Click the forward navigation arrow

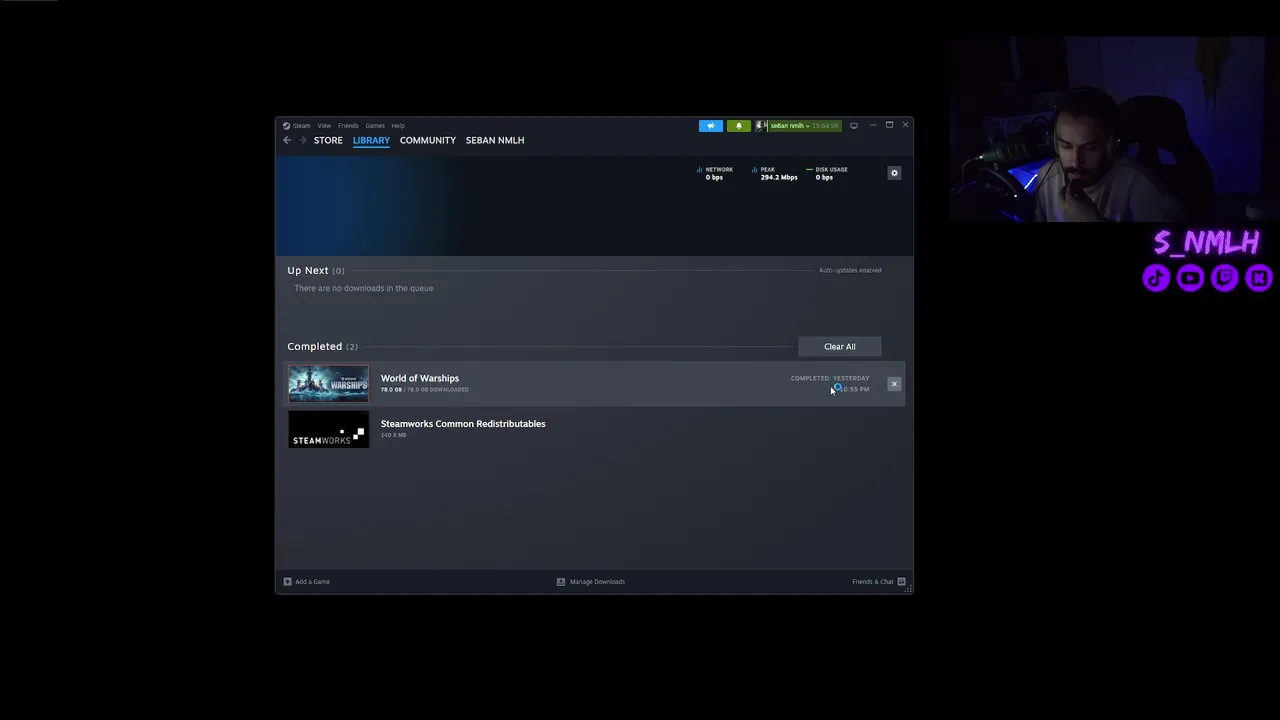coord(303,140)
